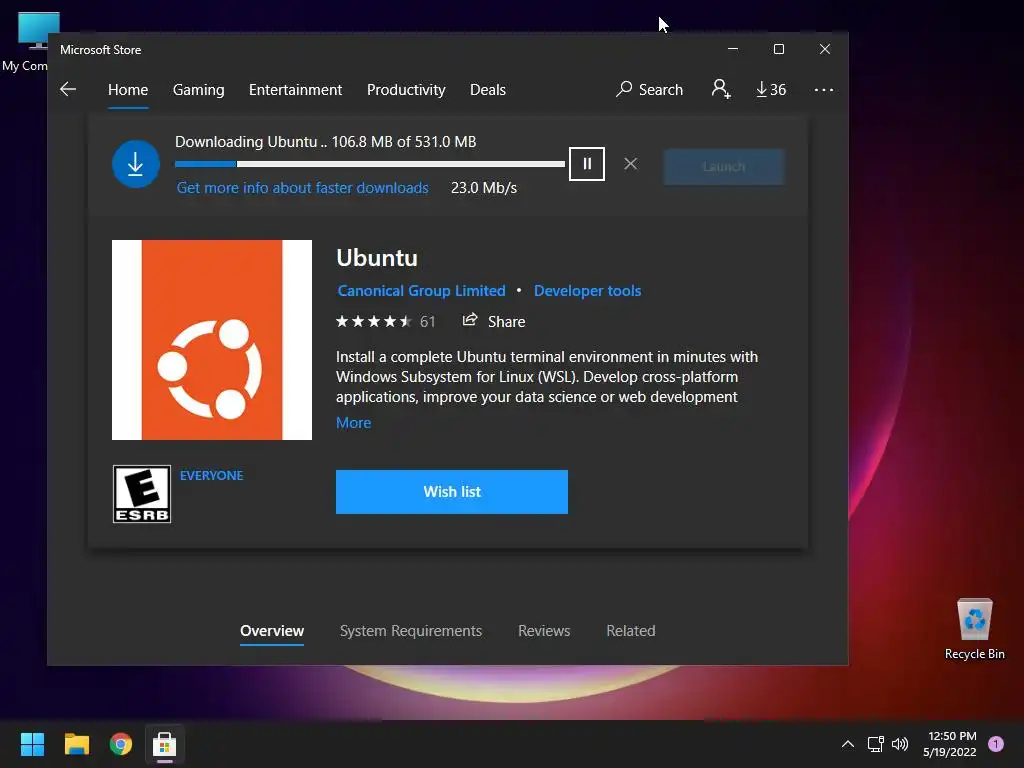Open Get more info about faster downloads

point(302,188)
